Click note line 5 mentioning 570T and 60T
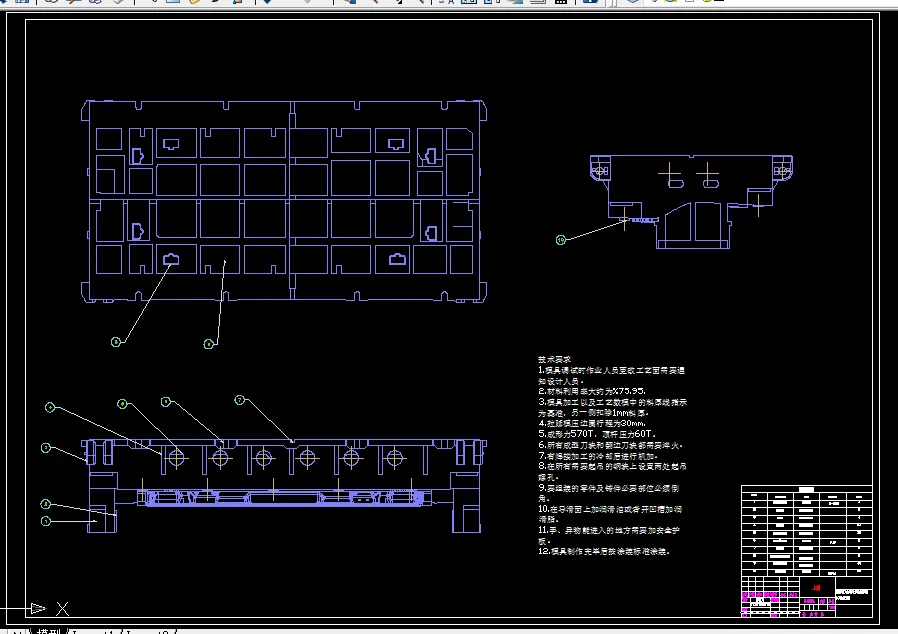The height and width of the screenshot is (634, 898). 597,434
